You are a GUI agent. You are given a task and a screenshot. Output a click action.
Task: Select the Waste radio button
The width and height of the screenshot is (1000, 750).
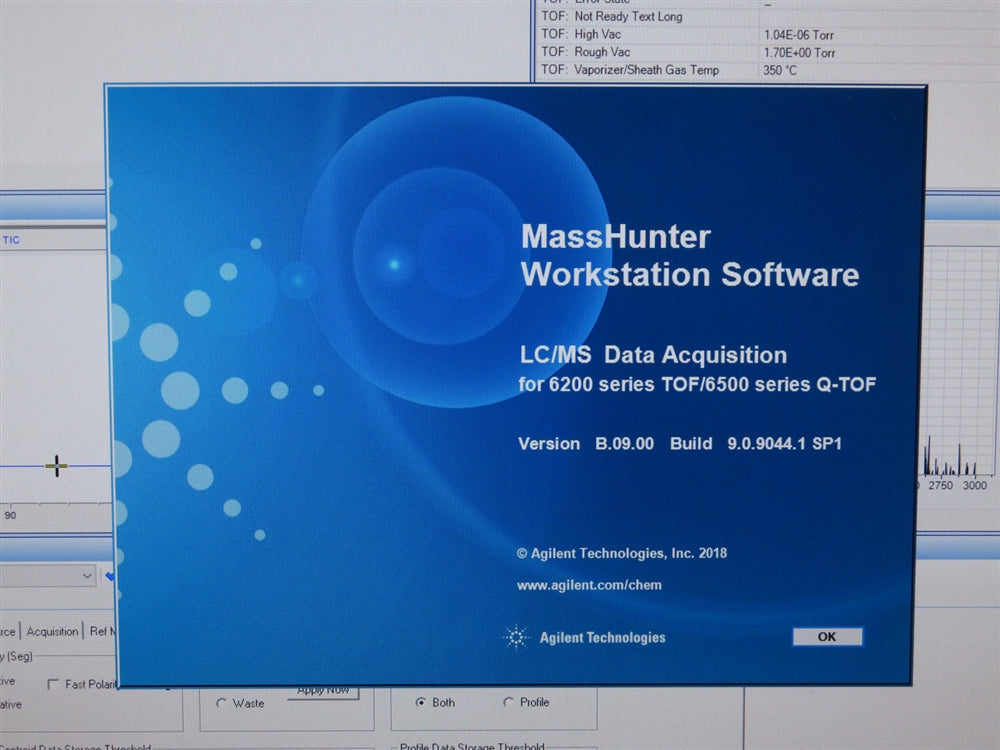(x=221, y=703)
